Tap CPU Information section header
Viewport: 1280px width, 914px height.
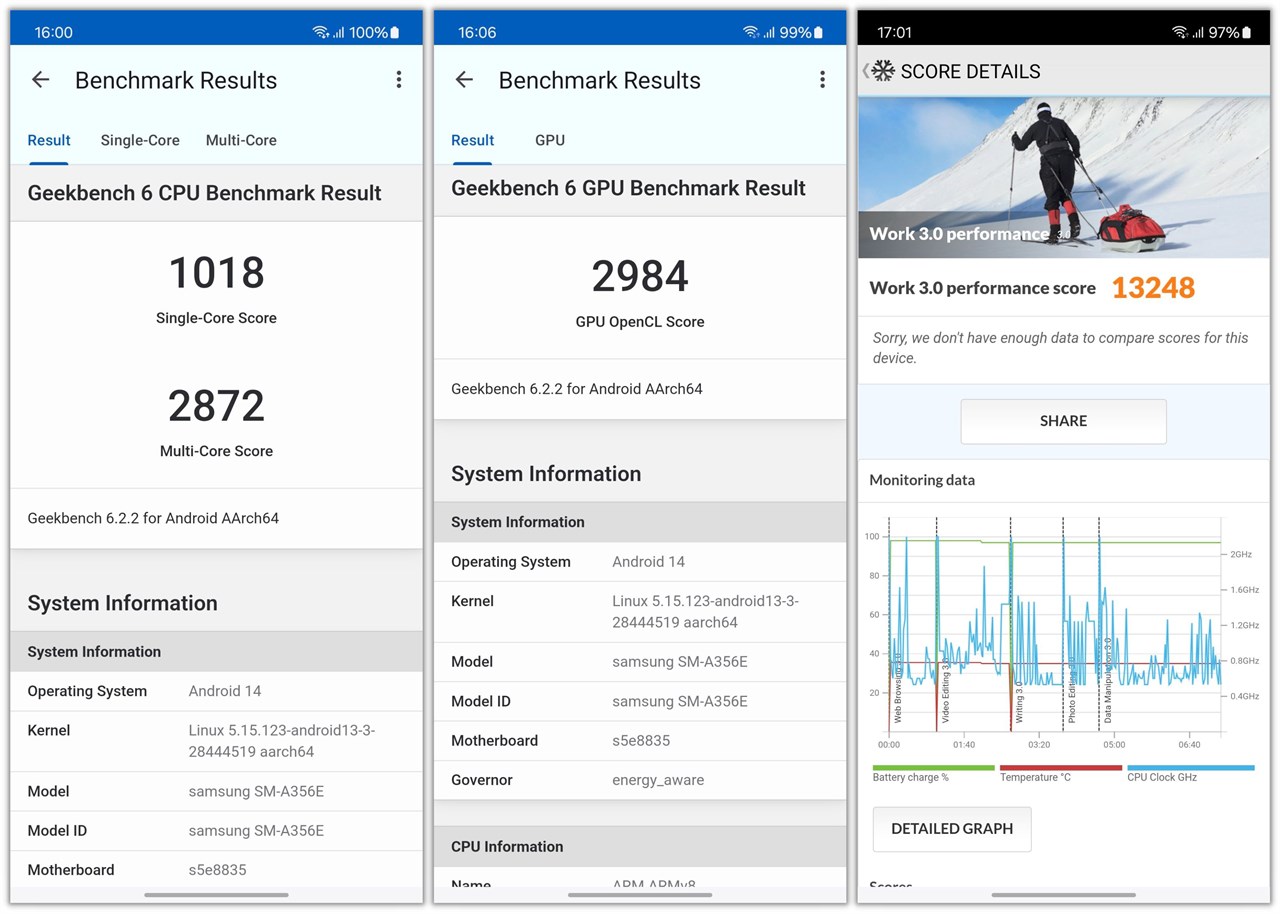coord(640,846)
